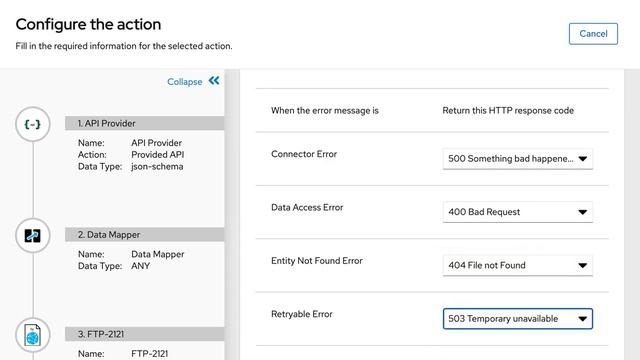The image size is (640, 360).
Task: Click the 'Data Mapper' name value
Action: click(158, 254)
